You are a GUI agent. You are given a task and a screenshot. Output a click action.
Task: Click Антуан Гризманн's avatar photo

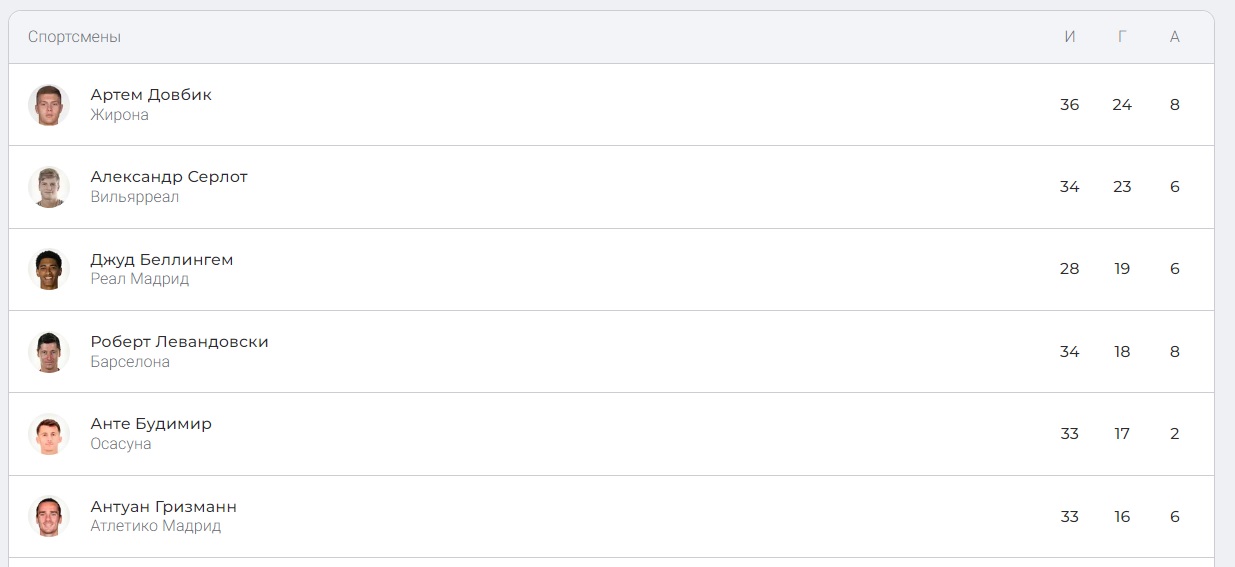pyautogui.click(x=48, y=516)
